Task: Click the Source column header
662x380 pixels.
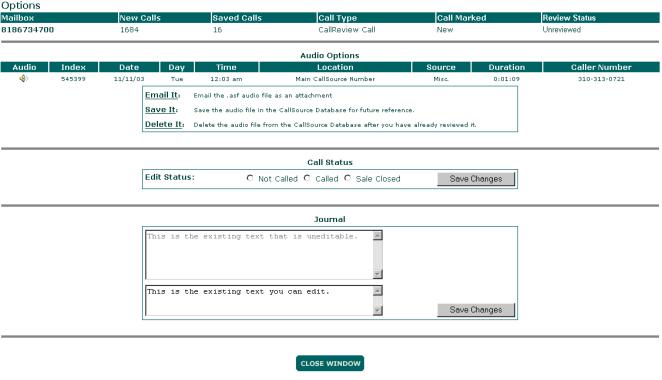Action: click(x=441, y=67)
